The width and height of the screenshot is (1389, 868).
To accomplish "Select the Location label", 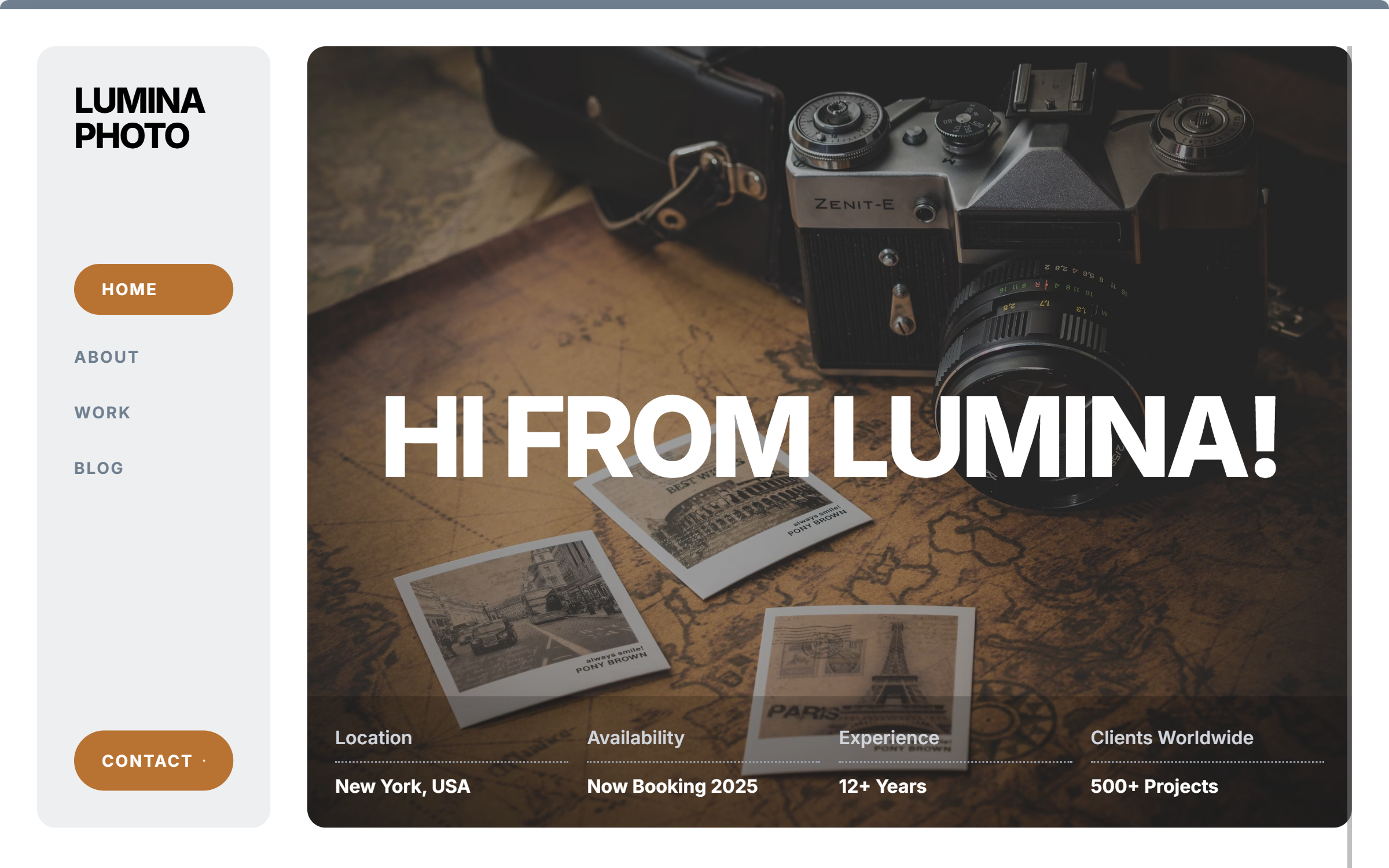I will point(374,738).
